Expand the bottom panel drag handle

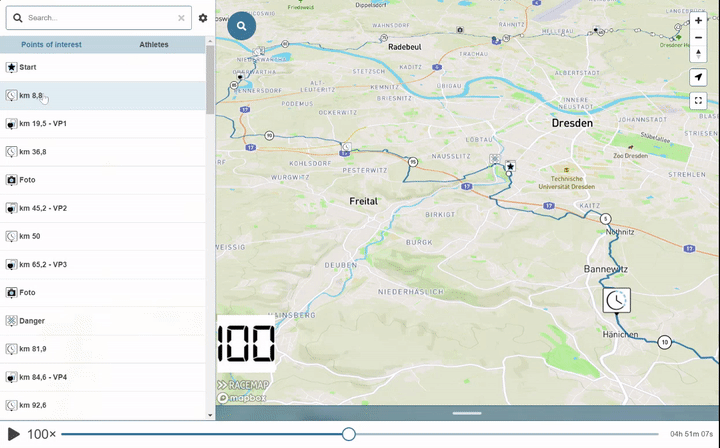[467, 412]
